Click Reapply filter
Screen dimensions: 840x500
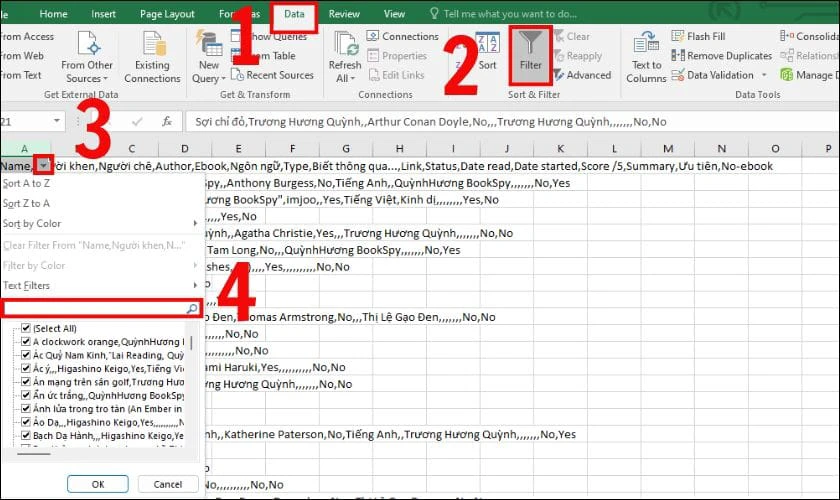(x=578, y=56)
